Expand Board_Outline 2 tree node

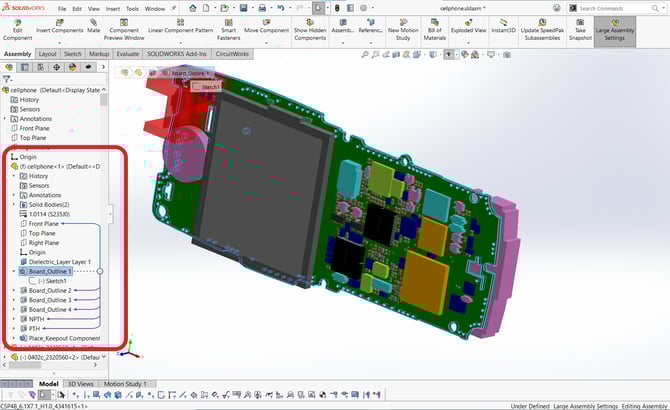[x=14, y=290]
